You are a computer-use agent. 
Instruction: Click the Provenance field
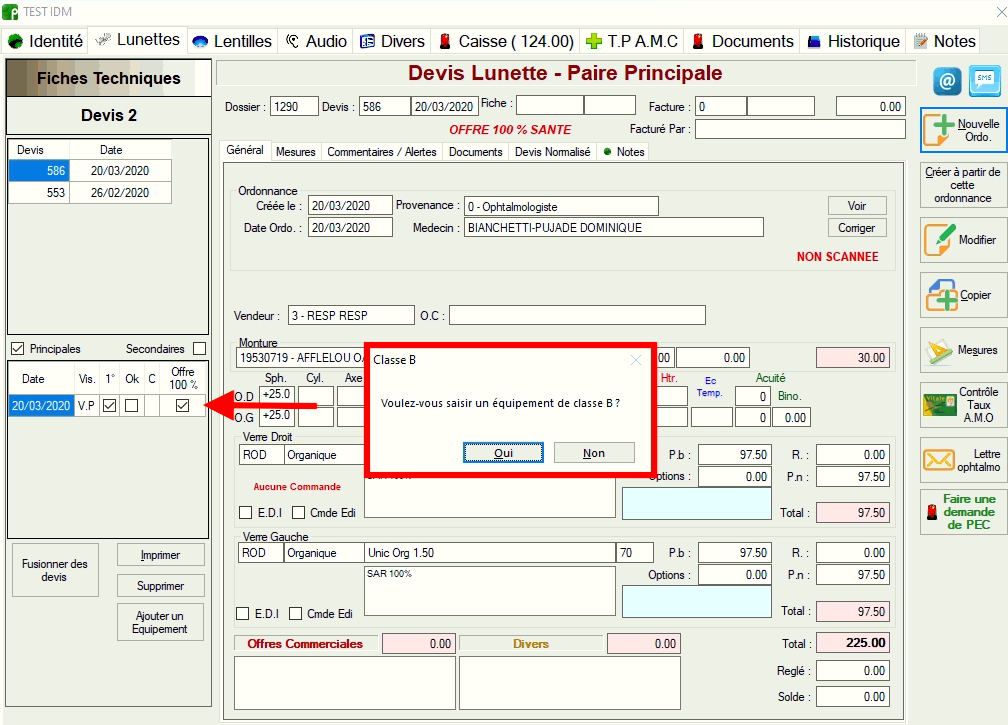561,206
